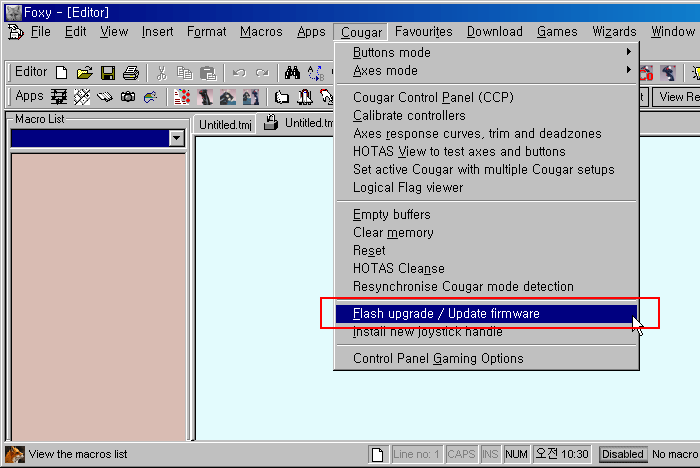Click the Undo arrow icon
The width and height of the screenshot is (700, 468).
[x=239, y=72]
